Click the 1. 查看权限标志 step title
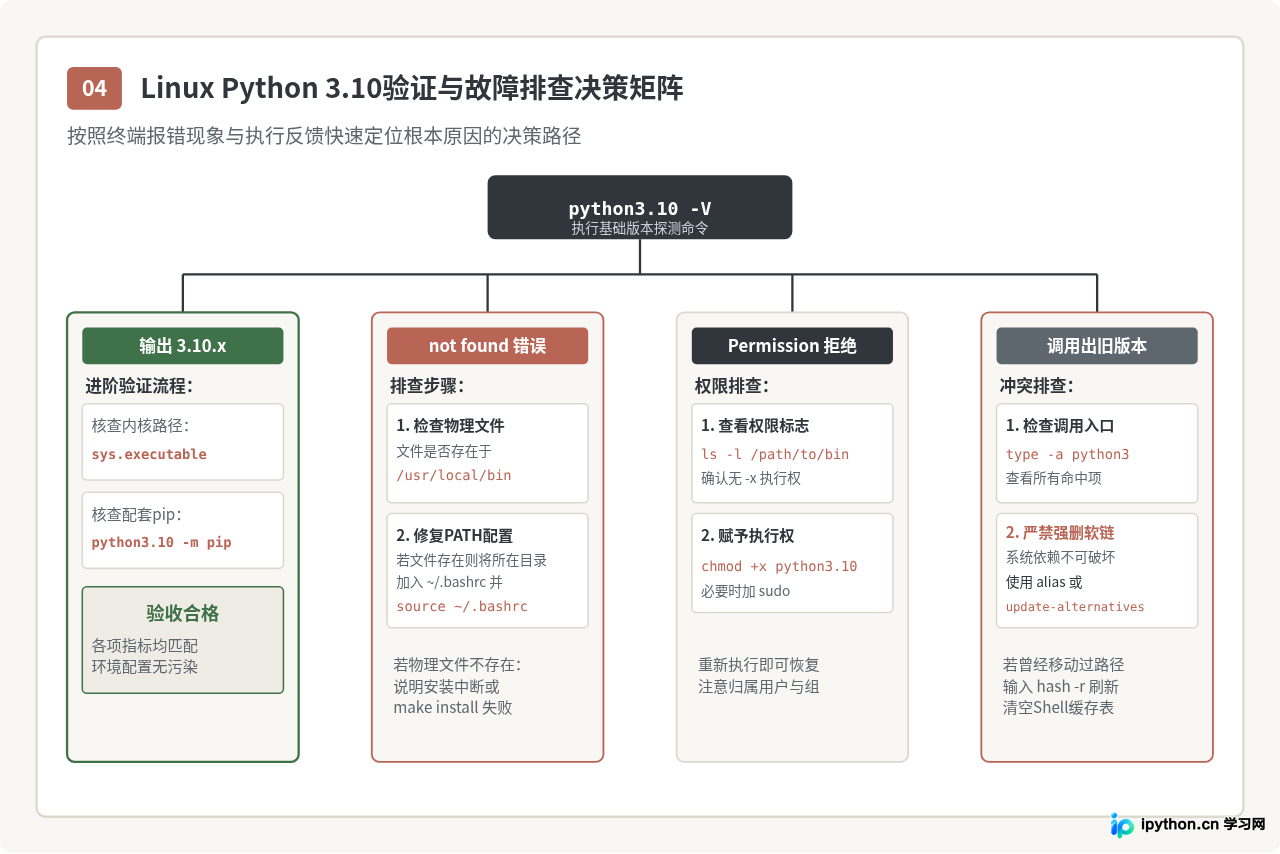 755,426
